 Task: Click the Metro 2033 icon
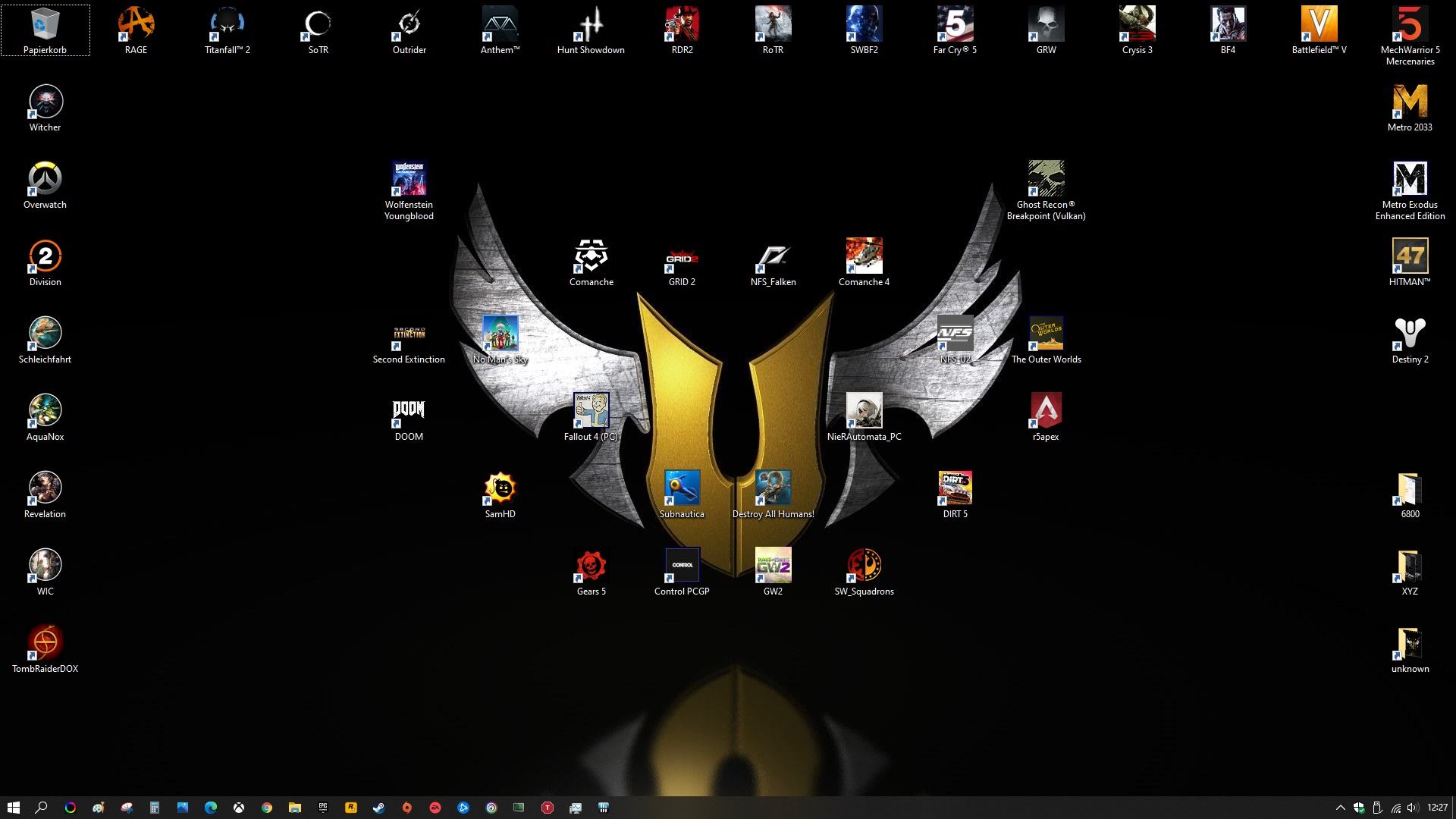(1410, 102)
